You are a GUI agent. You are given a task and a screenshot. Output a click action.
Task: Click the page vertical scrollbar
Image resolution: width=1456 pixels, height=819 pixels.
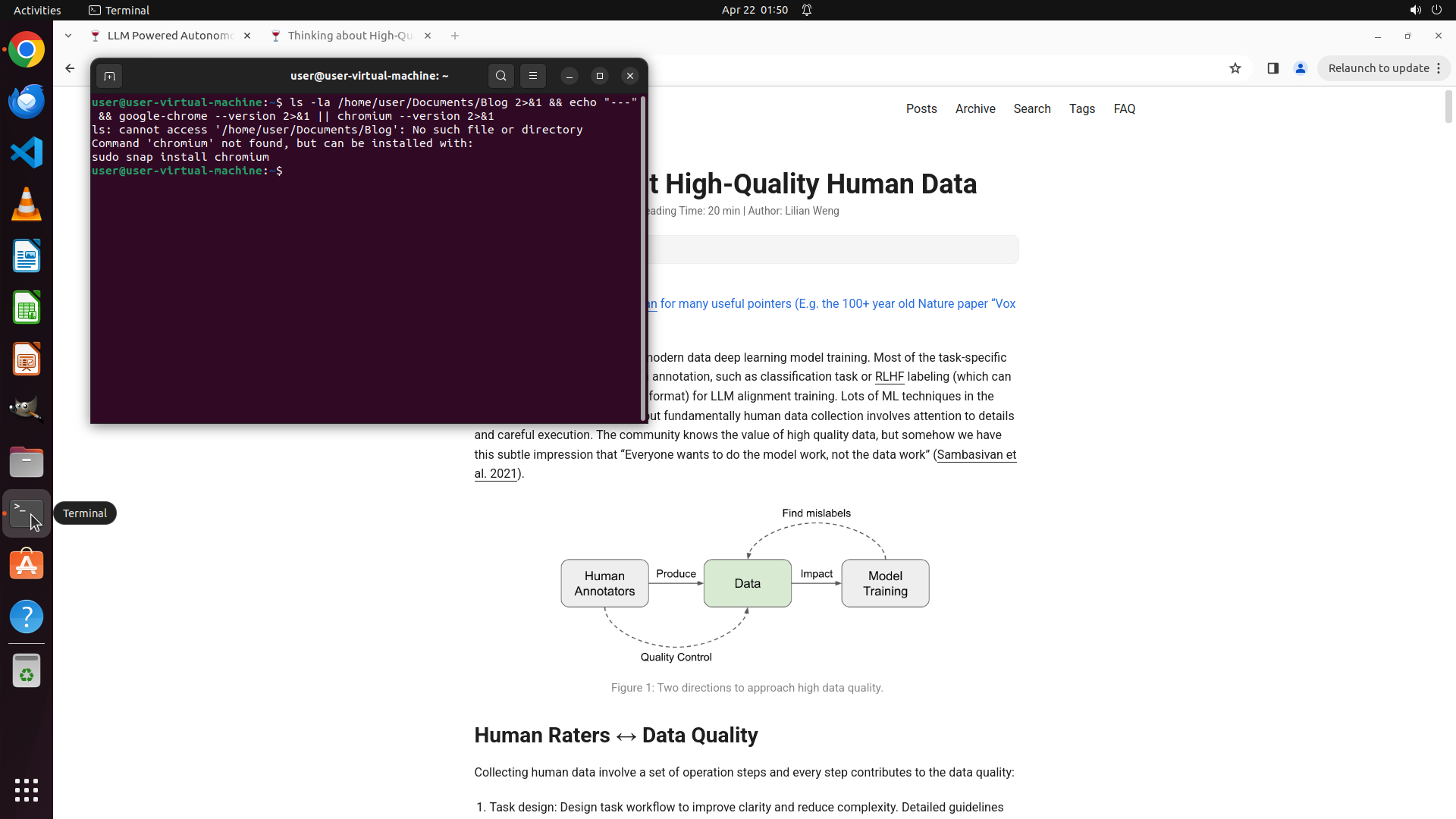coord(1448,106)
